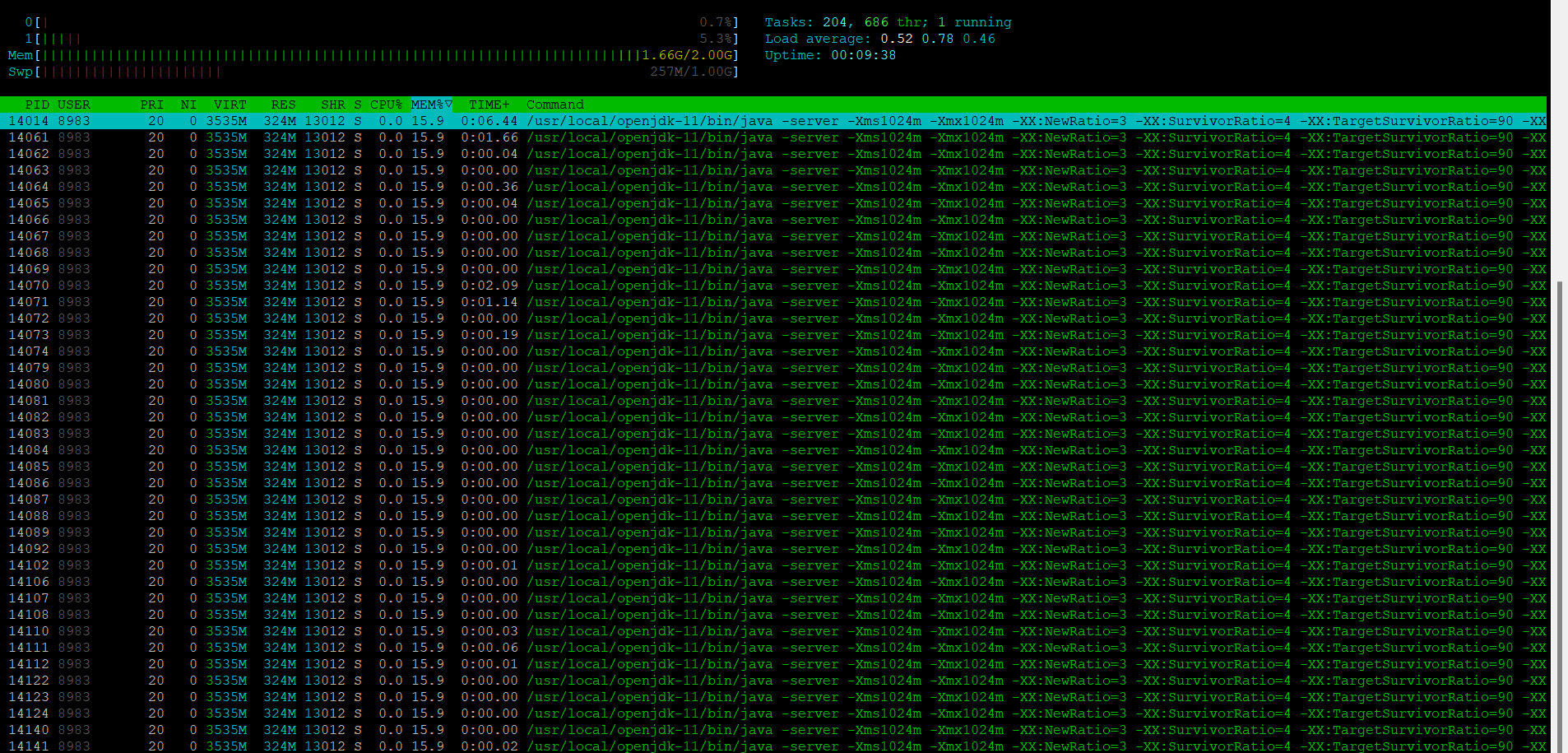Click the Swp usage meter bar
This screenshot has width=1568, height=753.
(x=373, y=72)
